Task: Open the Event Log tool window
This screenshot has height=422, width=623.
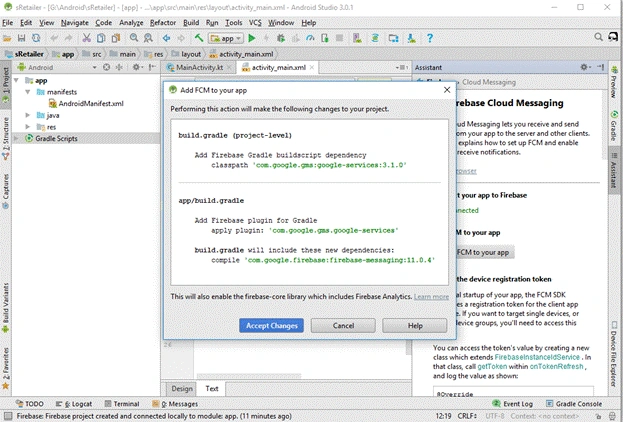Action: tap(513, 404)
